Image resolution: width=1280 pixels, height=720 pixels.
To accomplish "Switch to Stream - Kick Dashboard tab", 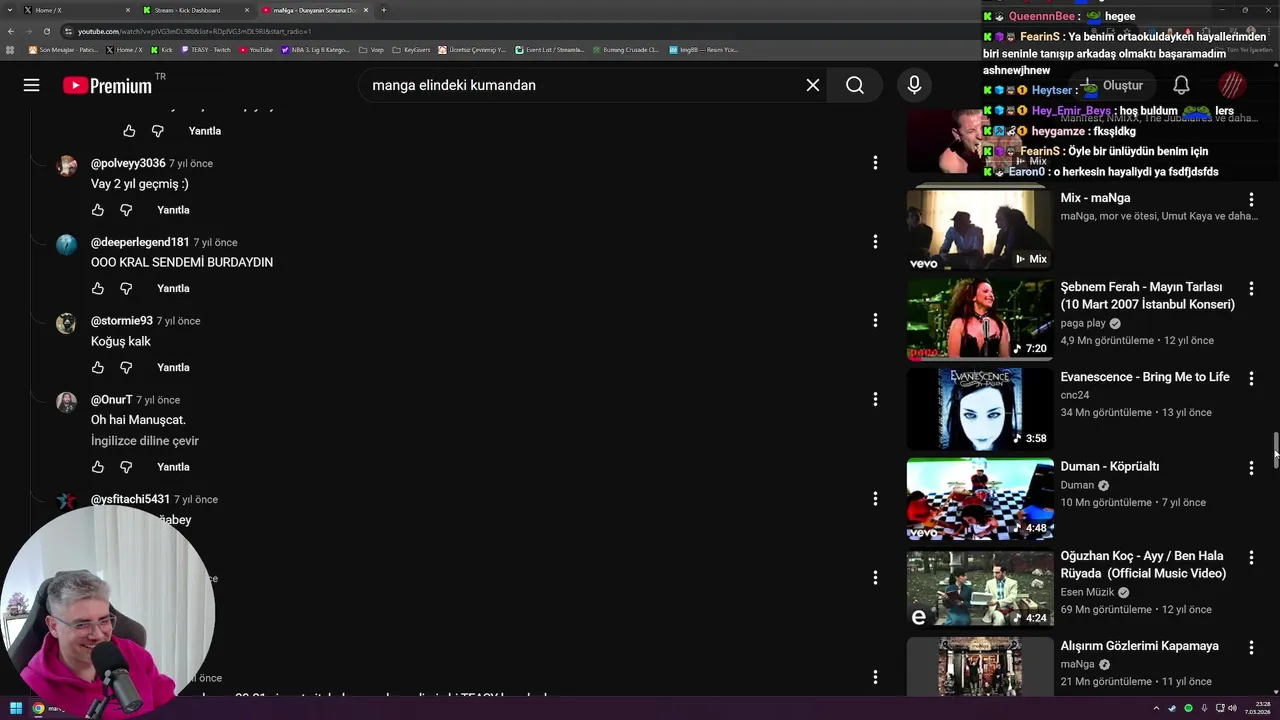I will (x=195, y=10).
